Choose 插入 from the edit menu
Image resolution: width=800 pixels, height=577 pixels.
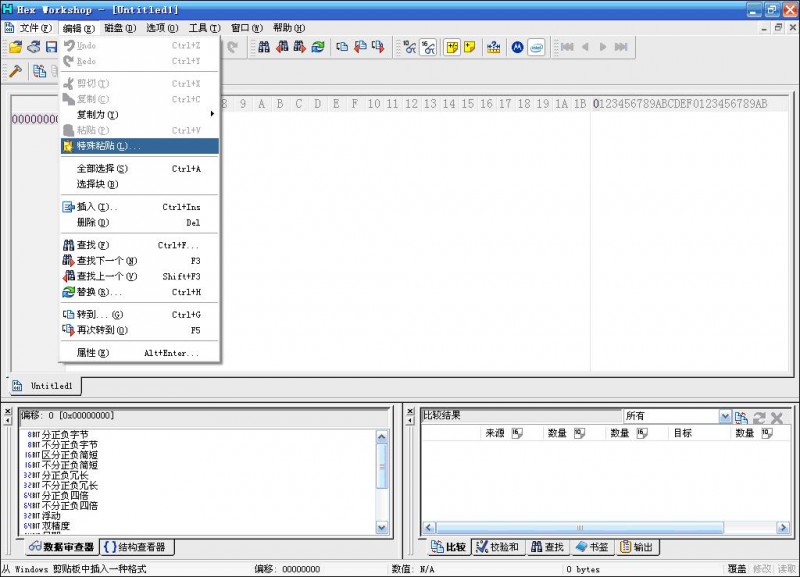139,207
